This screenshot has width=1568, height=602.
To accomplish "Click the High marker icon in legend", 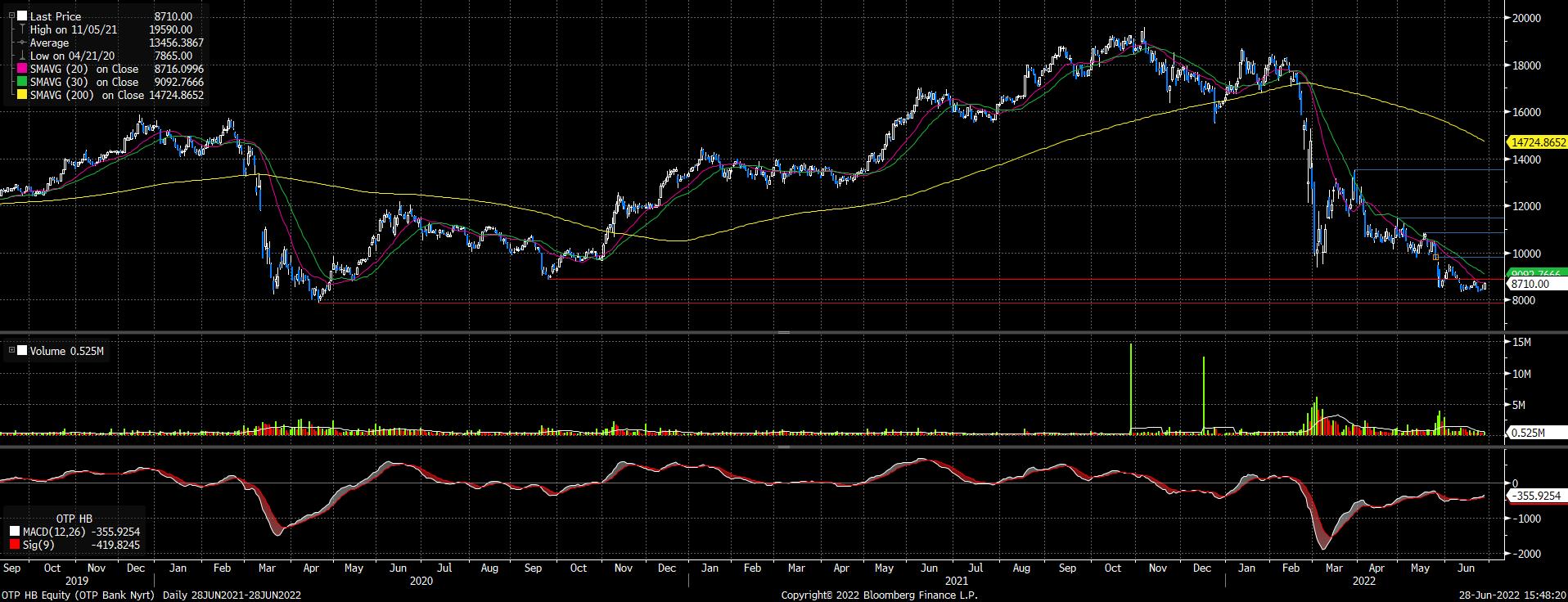I will 22,29.
